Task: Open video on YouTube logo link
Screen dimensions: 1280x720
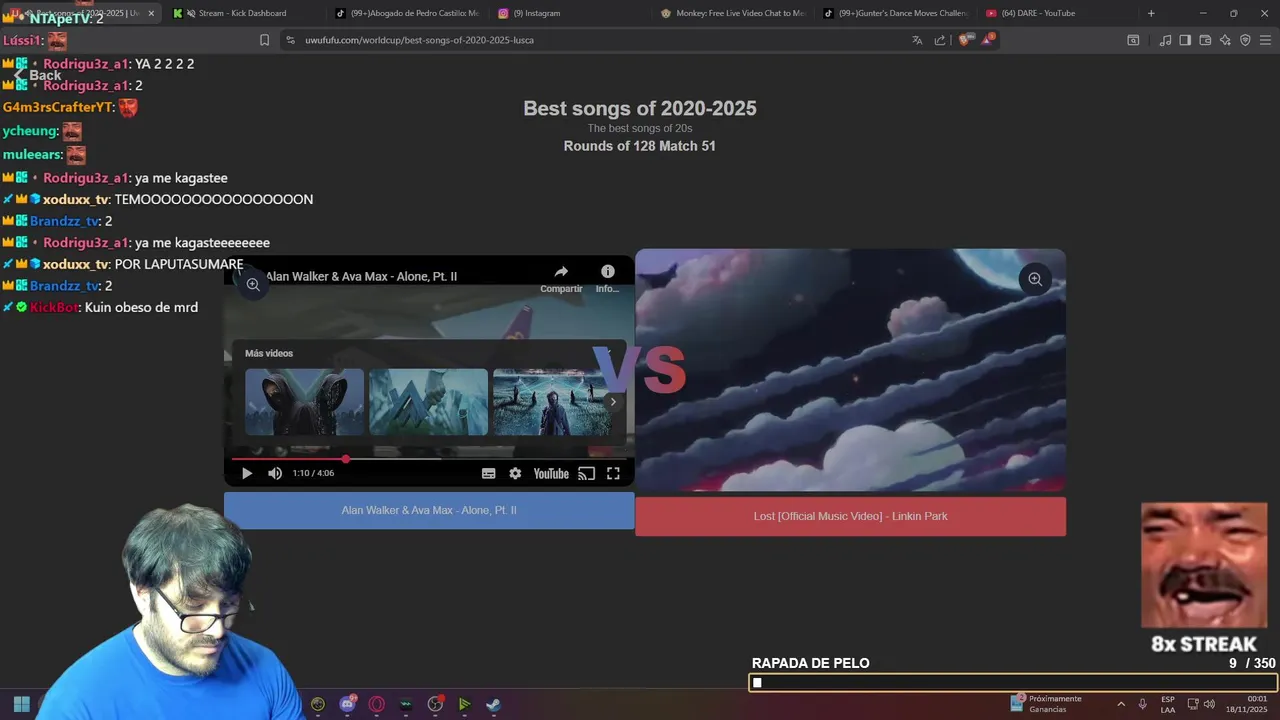Action: (551, 473)
